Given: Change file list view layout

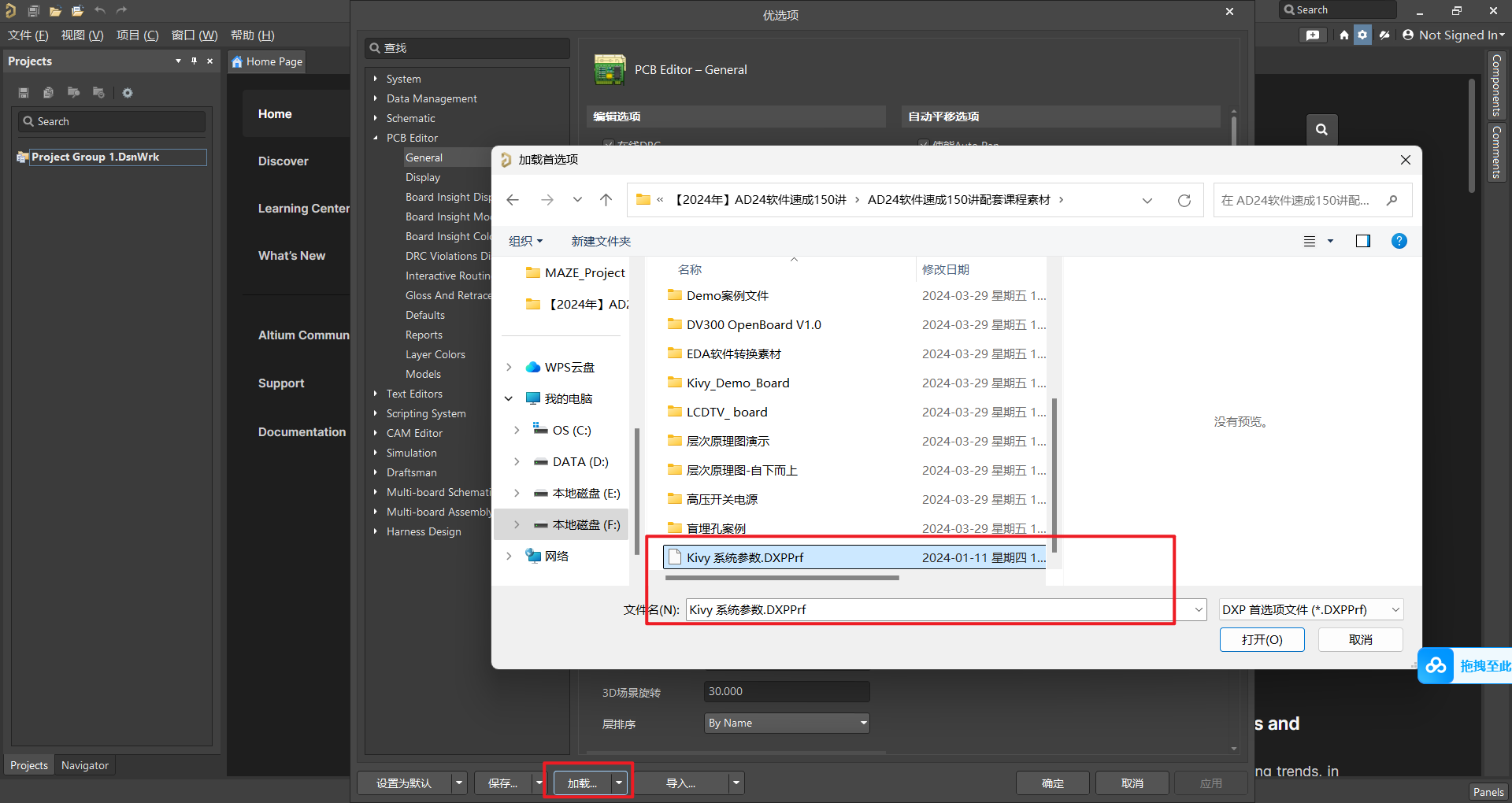Looking at the screenshot, I should [x=1310, y=241].
